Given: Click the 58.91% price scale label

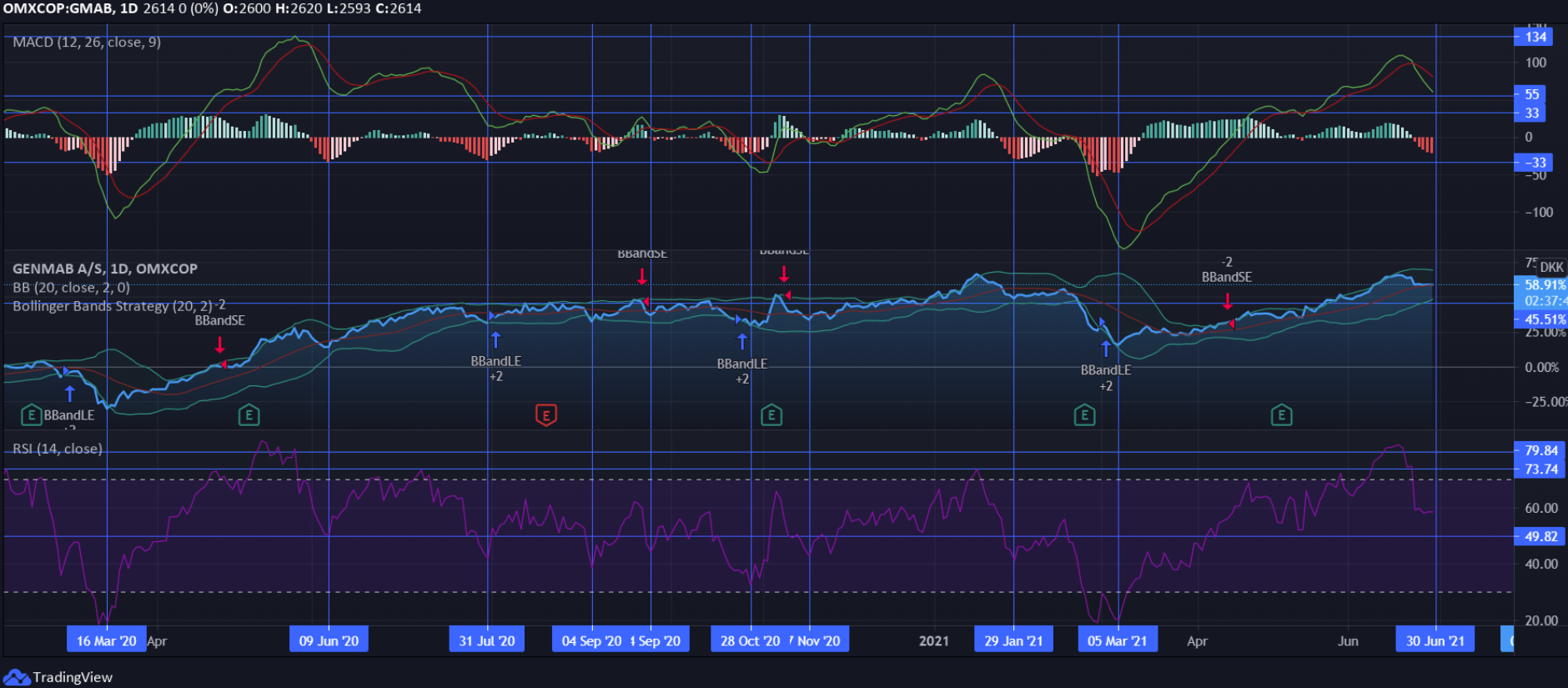Looking at the screenshot, I should (1541, 285).
